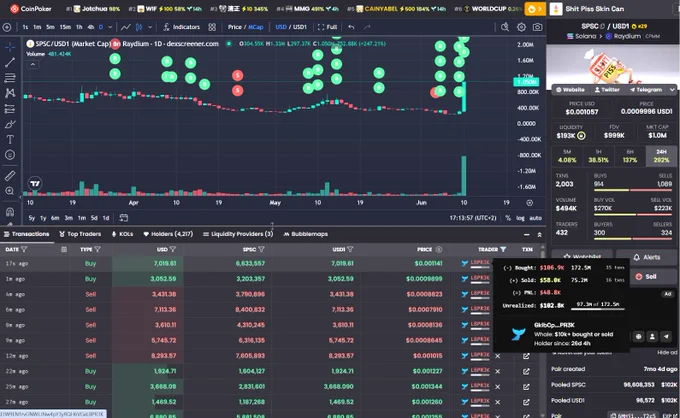Display chart values in USD1
This screenshot has width=680, height=418.
(300, 27)
